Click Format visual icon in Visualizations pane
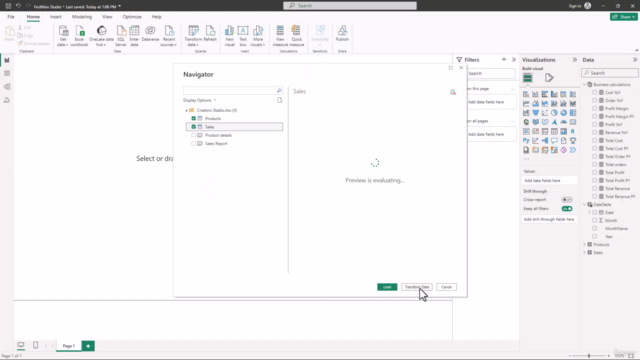 [549, 78]
